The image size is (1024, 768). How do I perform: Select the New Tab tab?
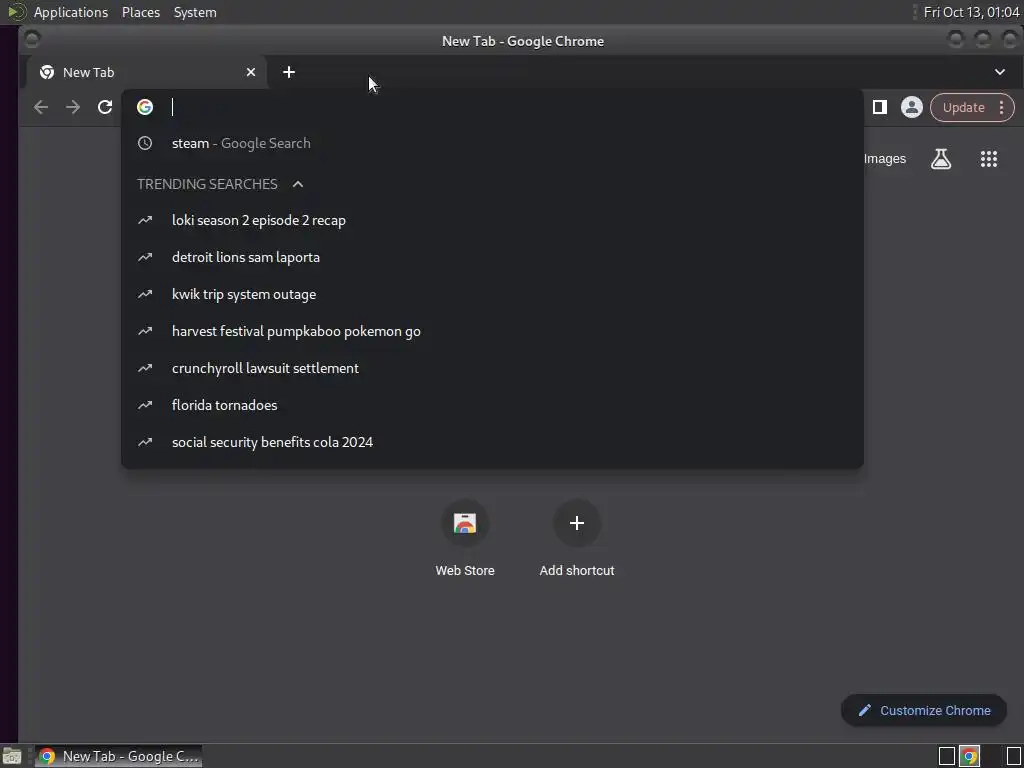[147, 72]
